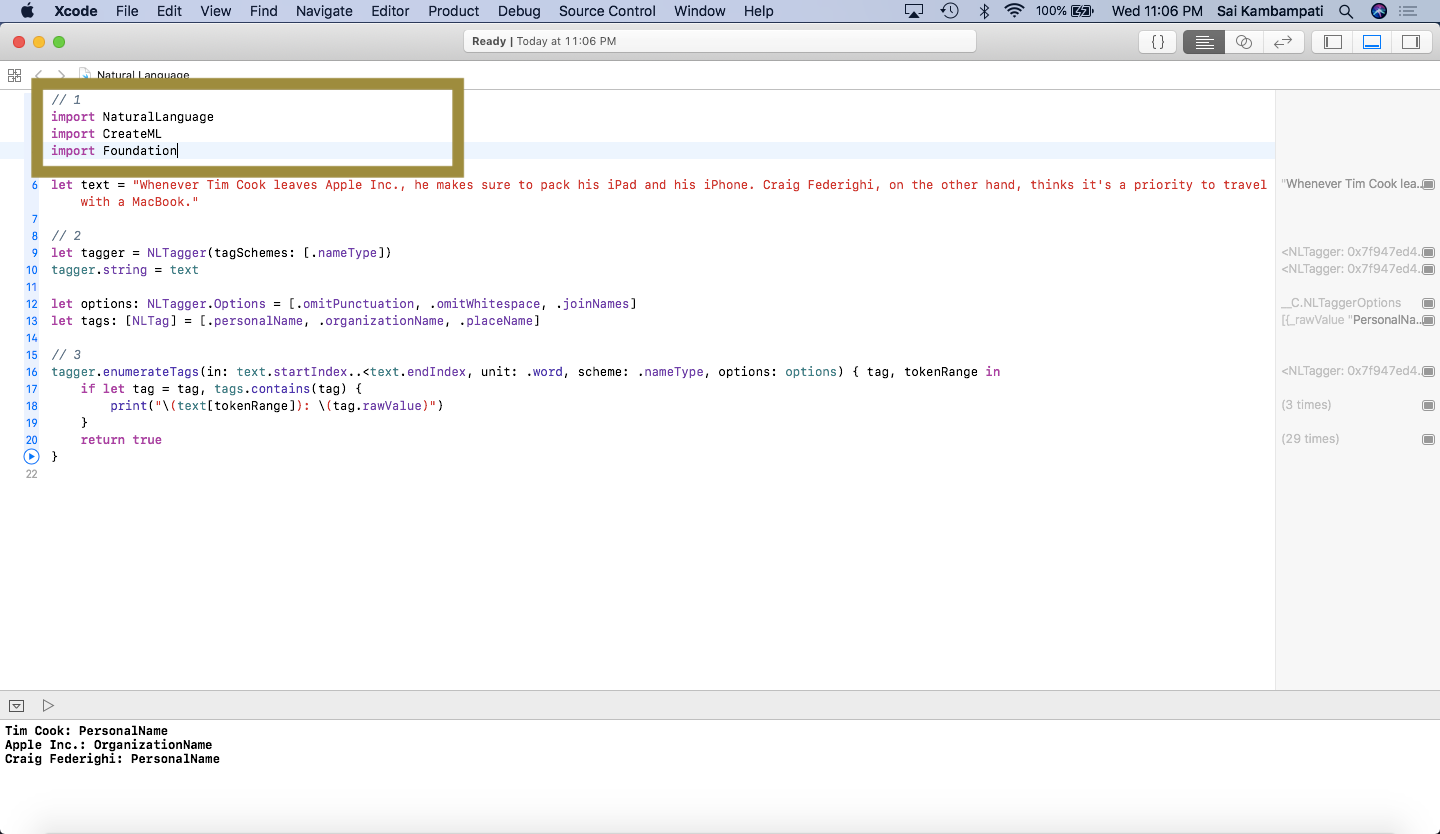Show Quick Look result for the text string
The image size is (1440, 834).
pyautogui.click(x=1428, y=185)
